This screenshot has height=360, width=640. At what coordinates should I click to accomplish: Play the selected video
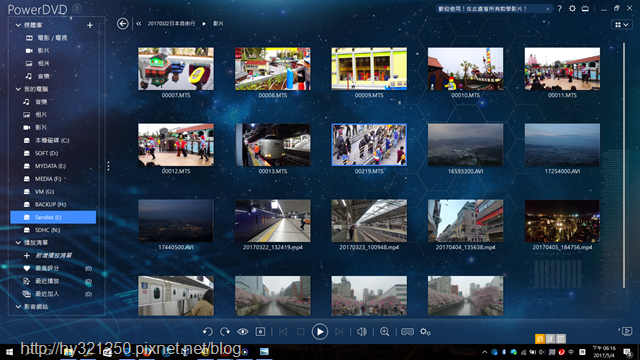tap(320, 332)
